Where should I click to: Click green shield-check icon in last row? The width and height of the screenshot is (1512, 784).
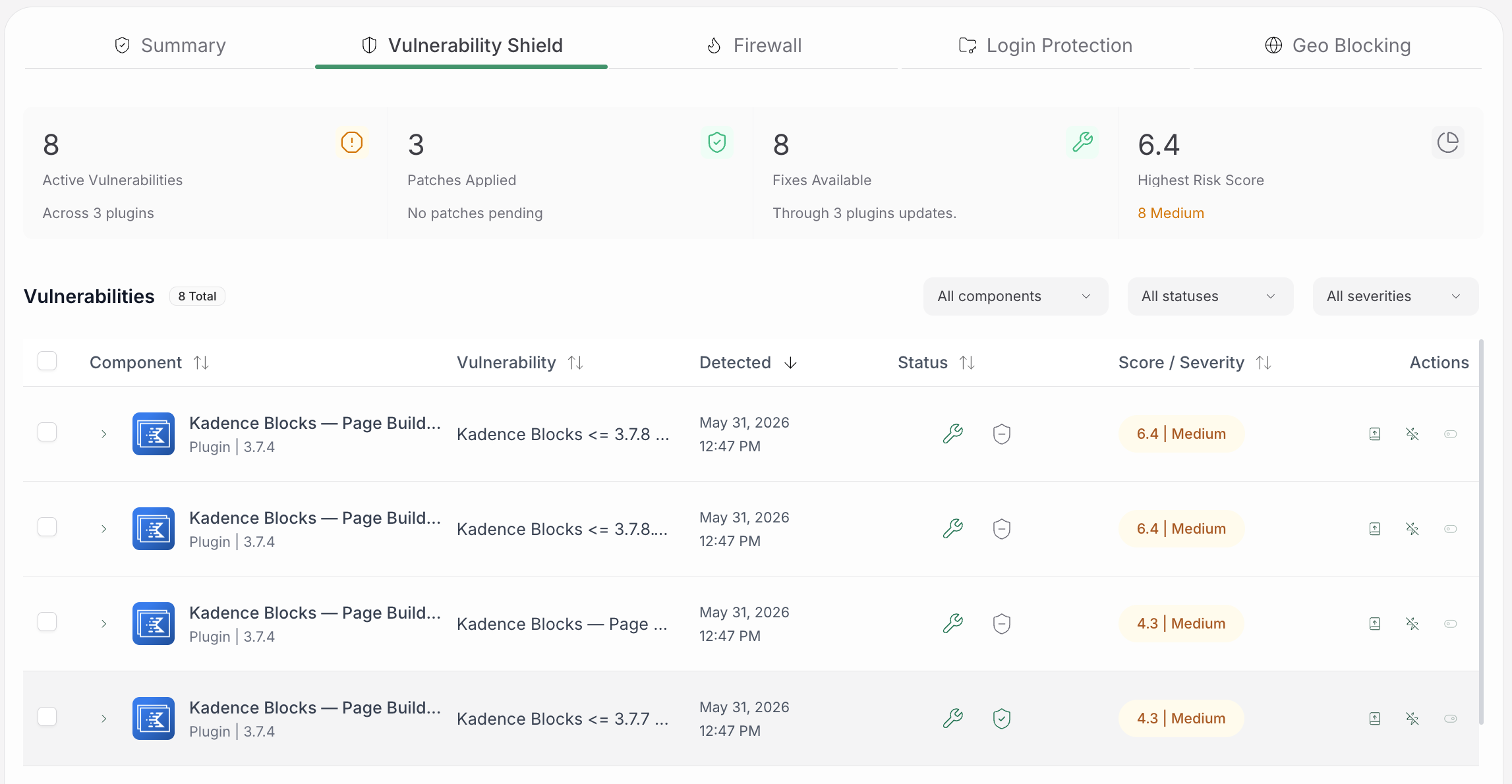(1001, 719)
